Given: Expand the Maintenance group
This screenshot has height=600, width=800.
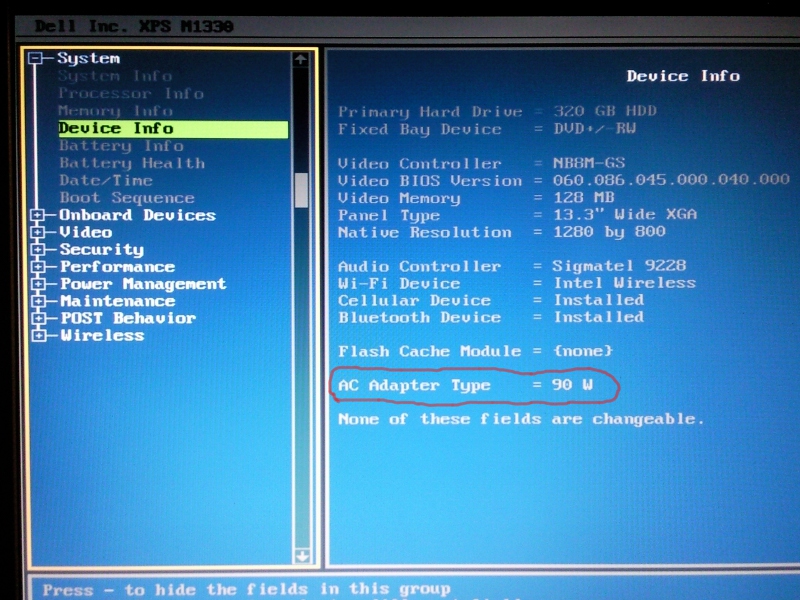Looking at the screenshot, I should 38,302.
